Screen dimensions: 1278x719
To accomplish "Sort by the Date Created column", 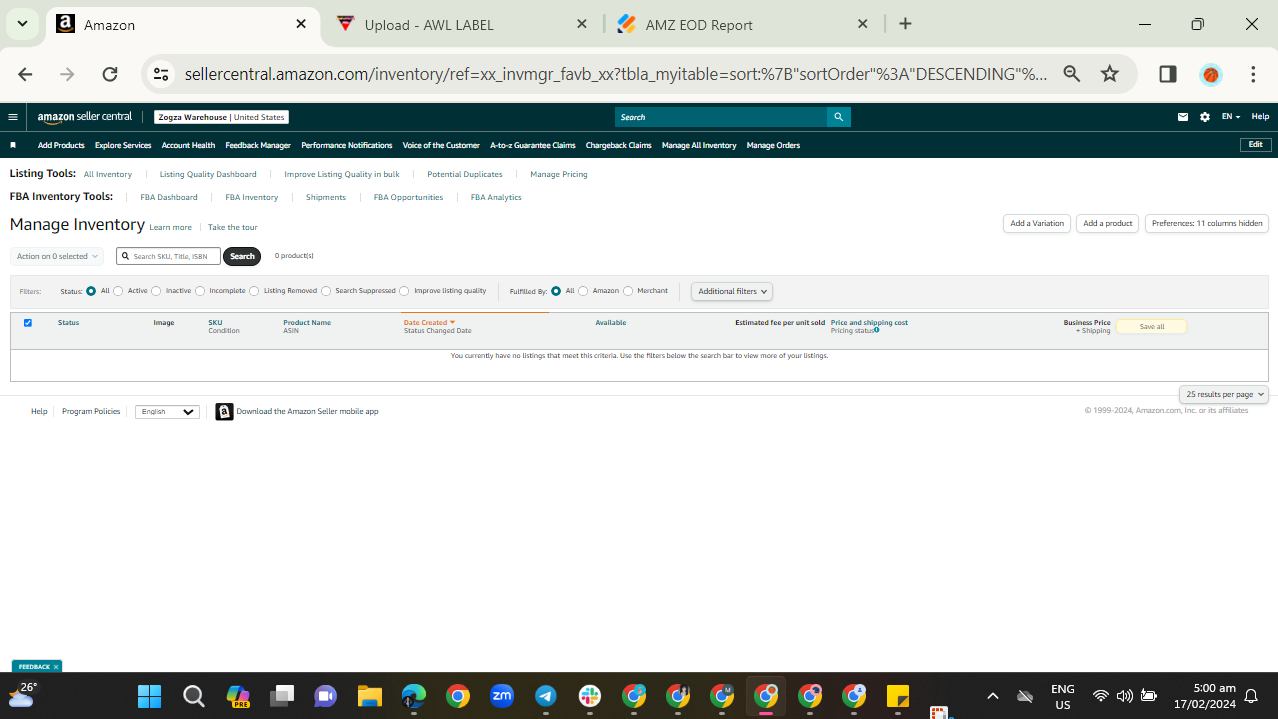I will tap(429, 322).
